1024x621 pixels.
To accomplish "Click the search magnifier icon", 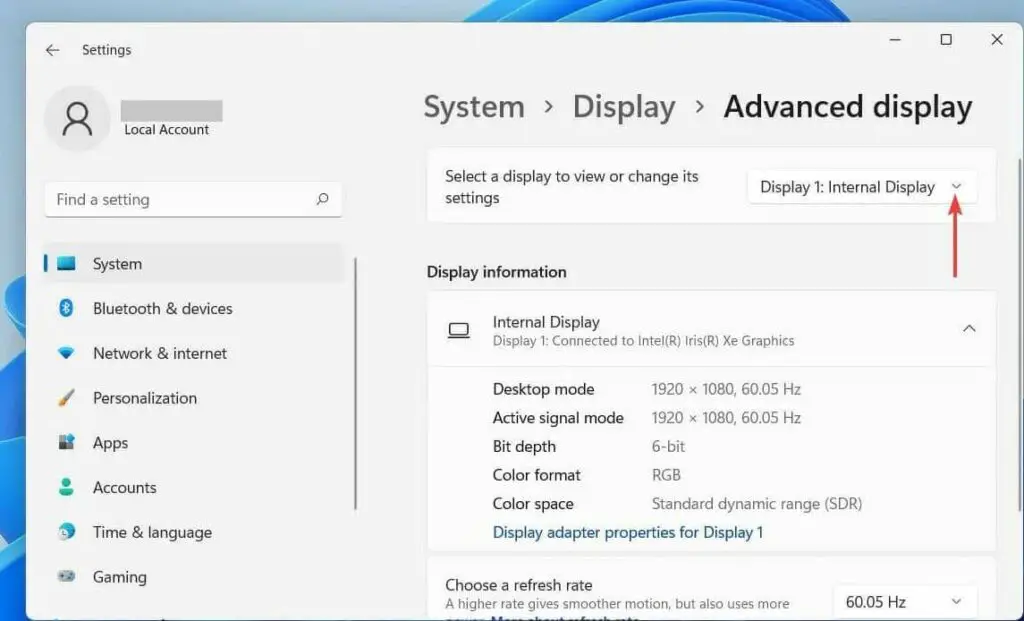I will (322, 199).
